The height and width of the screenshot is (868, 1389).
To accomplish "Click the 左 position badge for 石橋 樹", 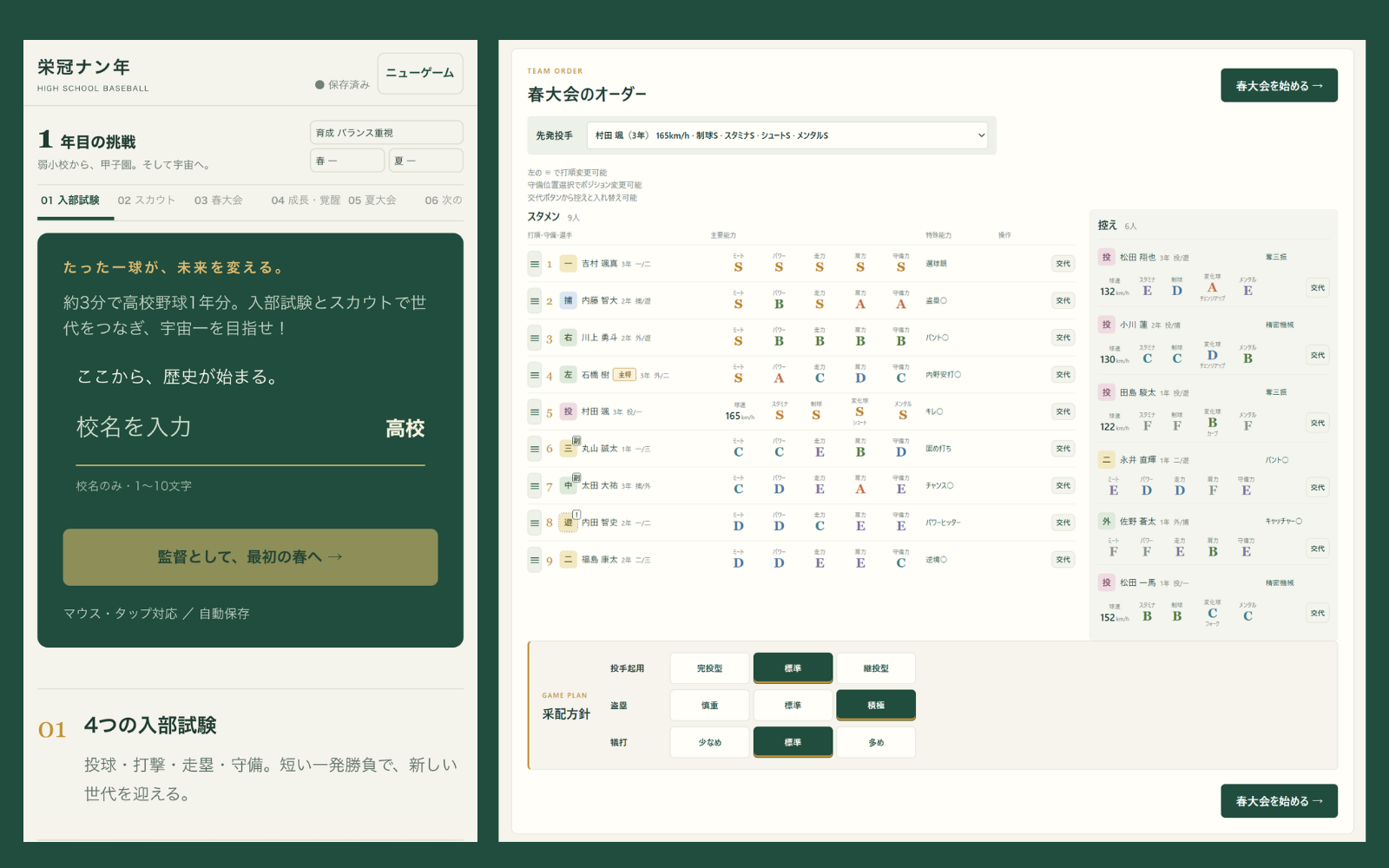I will pos(568,375).
